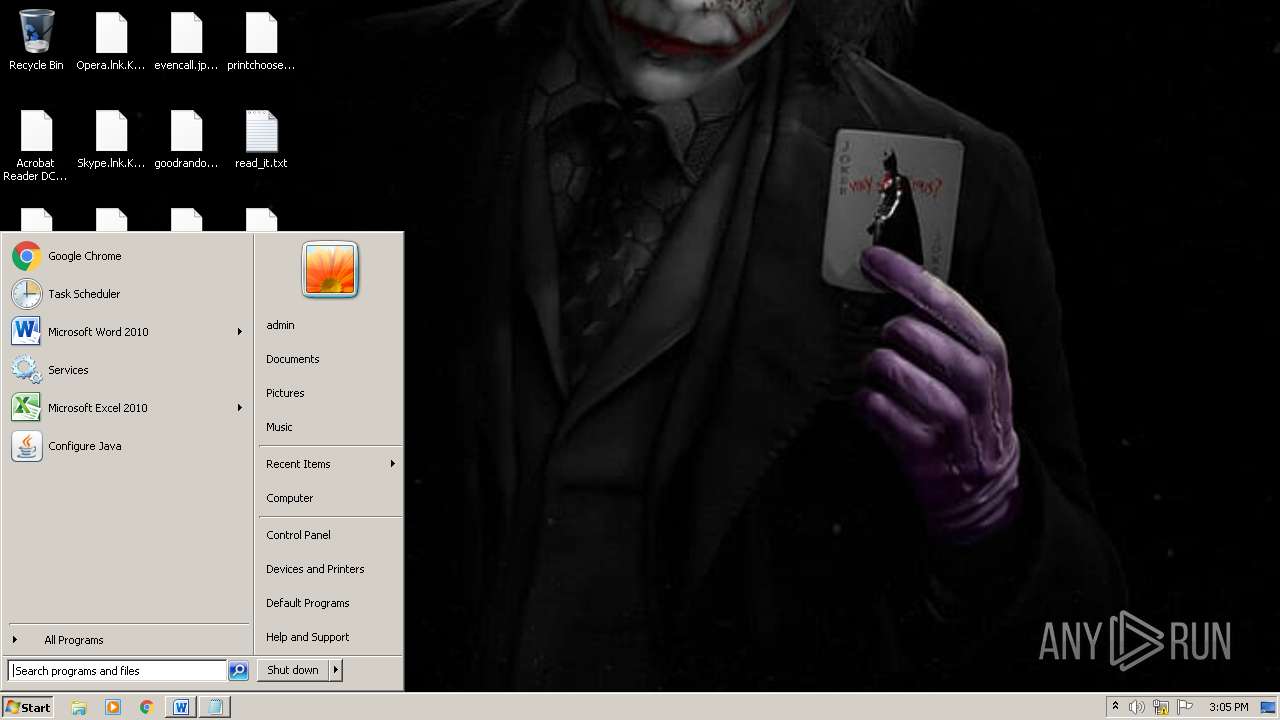Select the Skype.lnk desktop file icon
Image resolution: width=1280 pixels, height=720 pixels.
(x=111, y=140)
